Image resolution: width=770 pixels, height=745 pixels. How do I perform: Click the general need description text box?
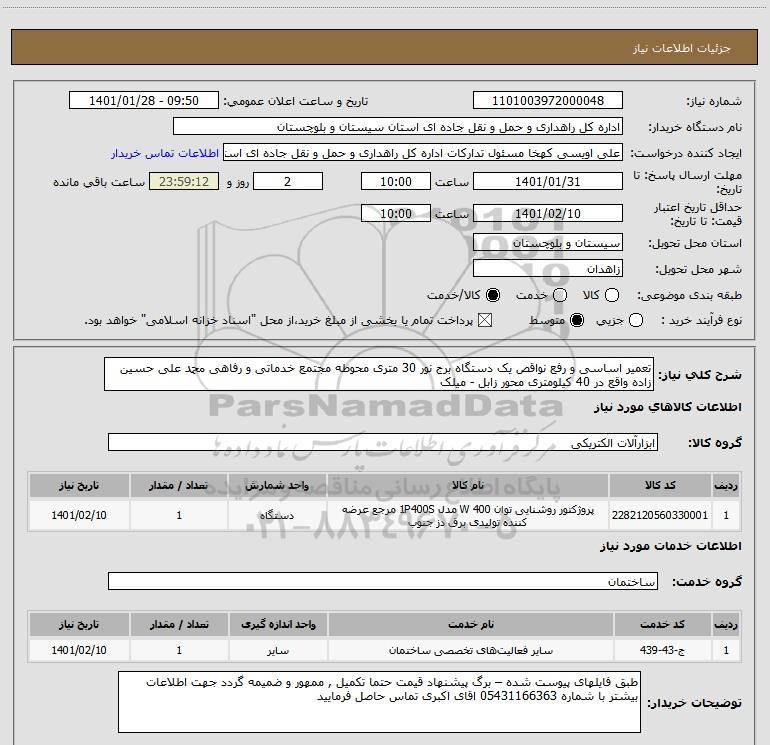[379, 375]
